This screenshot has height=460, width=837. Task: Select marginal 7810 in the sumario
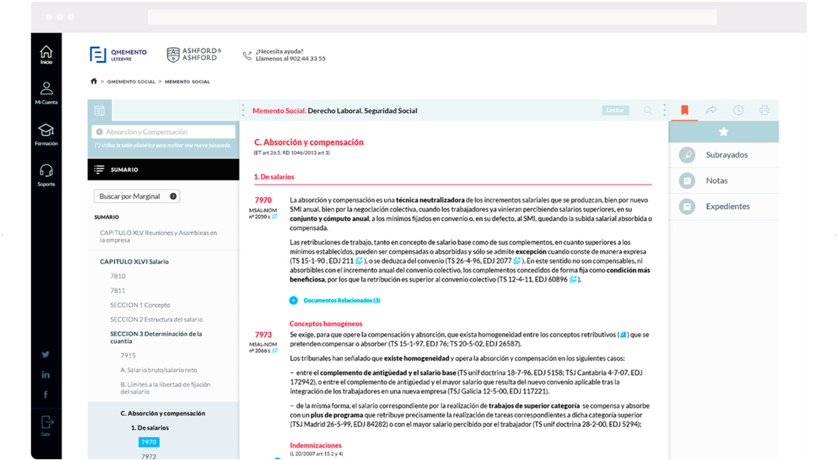click(118, 276)
